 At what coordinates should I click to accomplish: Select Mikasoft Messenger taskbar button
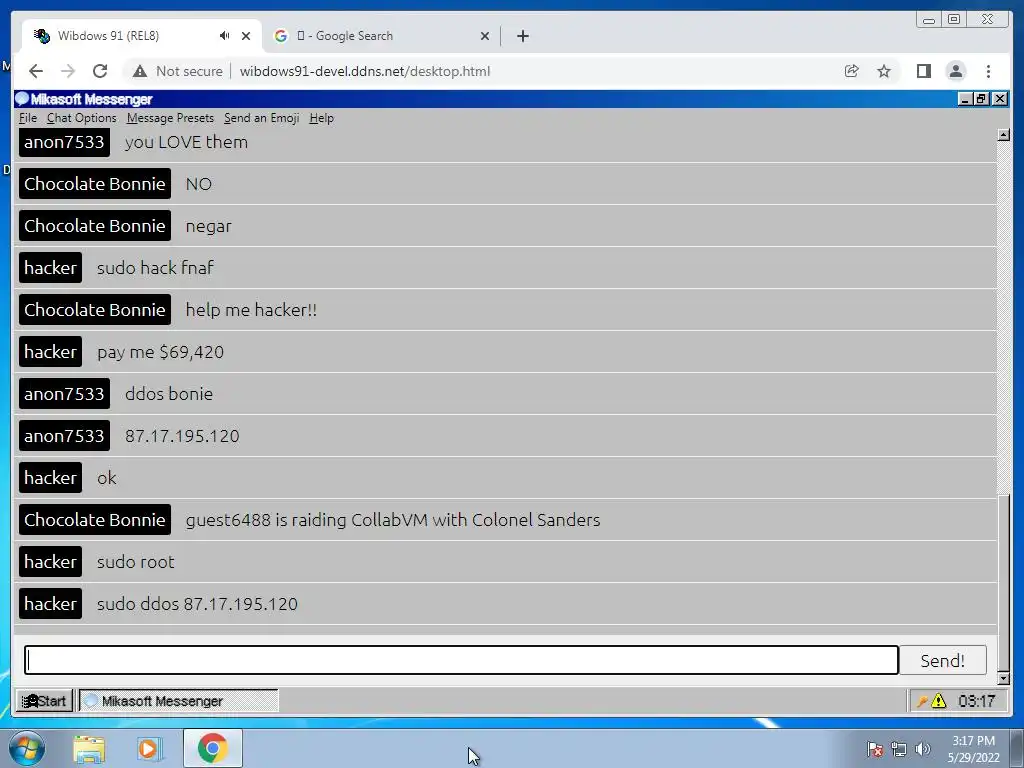(x=178, y=701)
